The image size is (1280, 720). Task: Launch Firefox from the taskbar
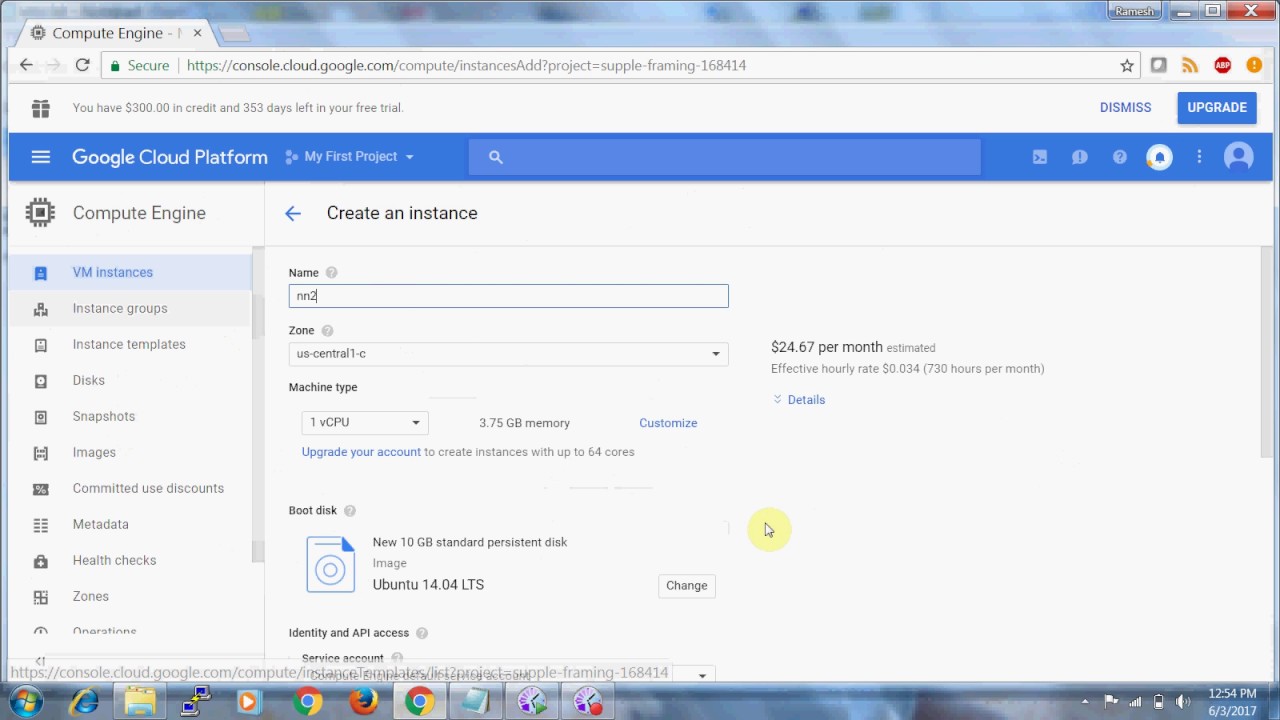coord(363,702)
